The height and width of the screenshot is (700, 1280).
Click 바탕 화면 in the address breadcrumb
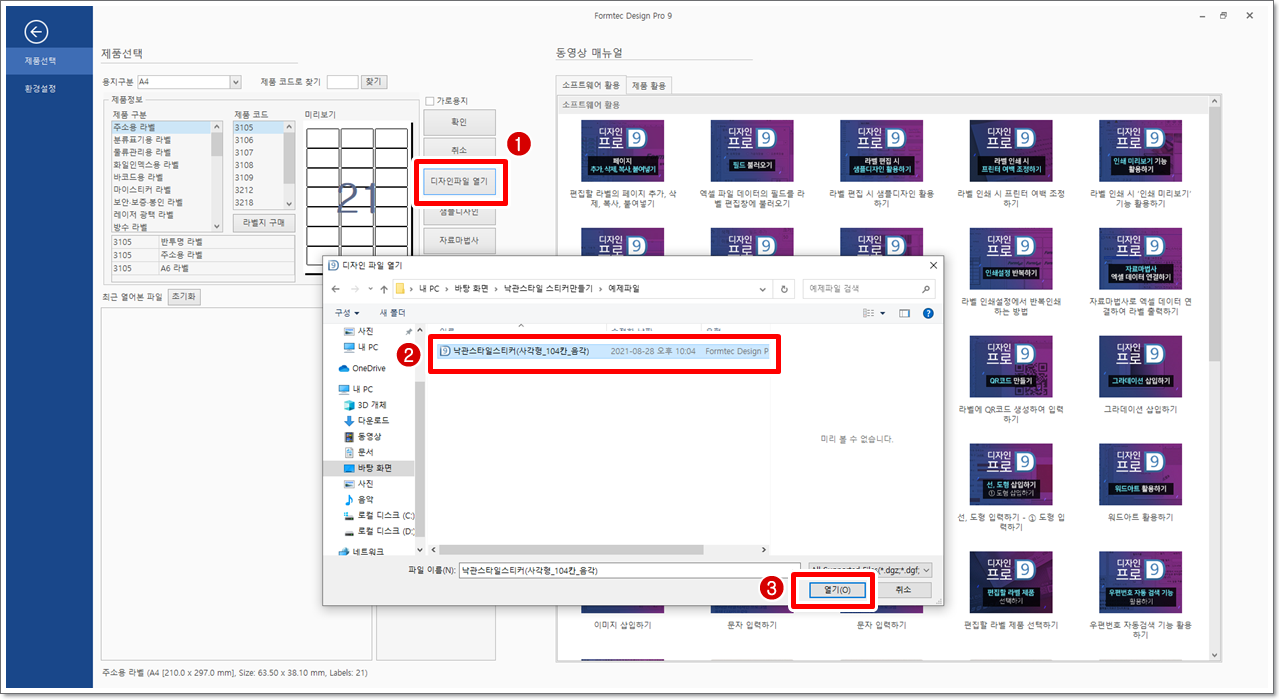coord(471,289)
